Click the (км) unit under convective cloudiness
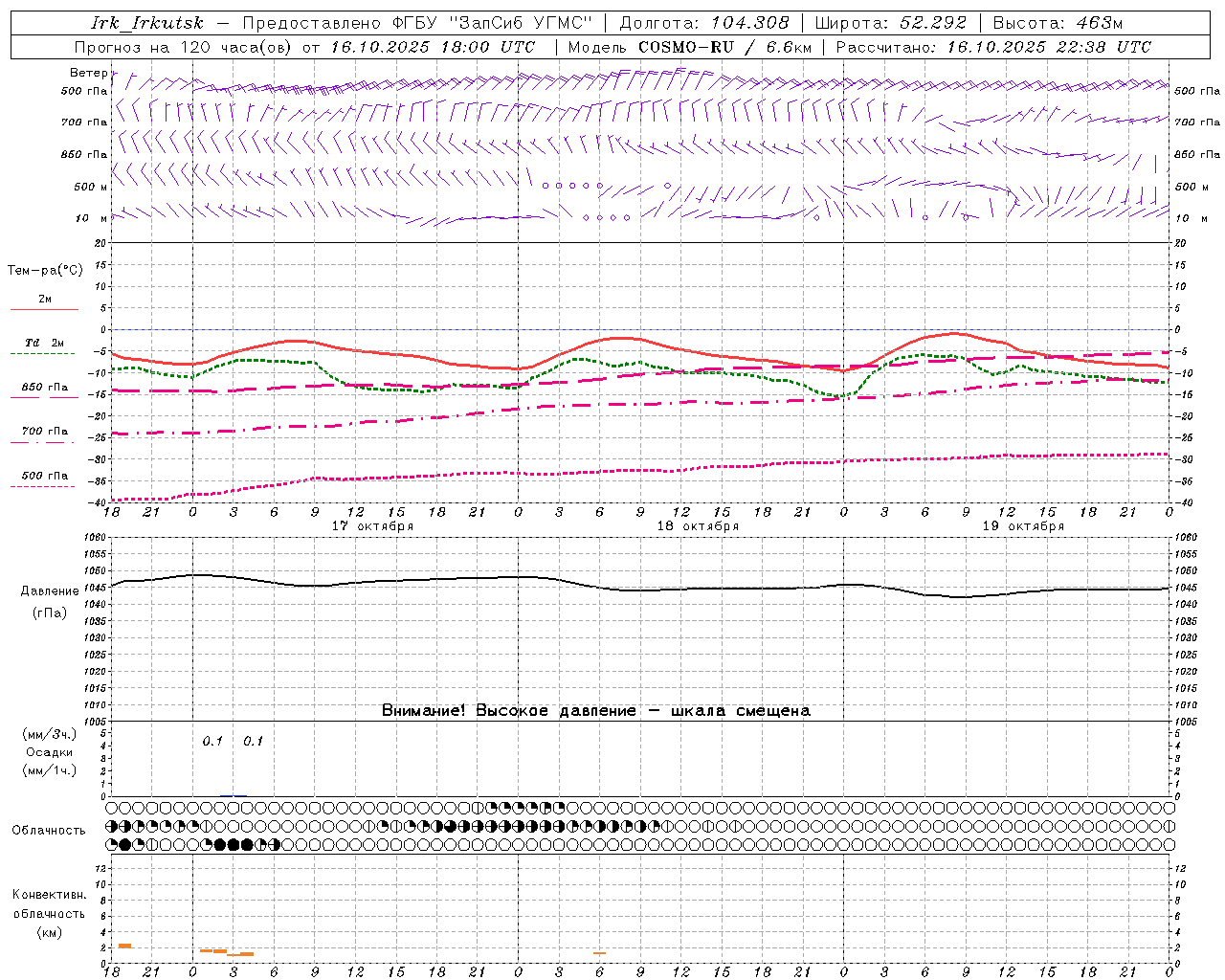Screen dimensions: 1225x980 [x=49, y=932]
